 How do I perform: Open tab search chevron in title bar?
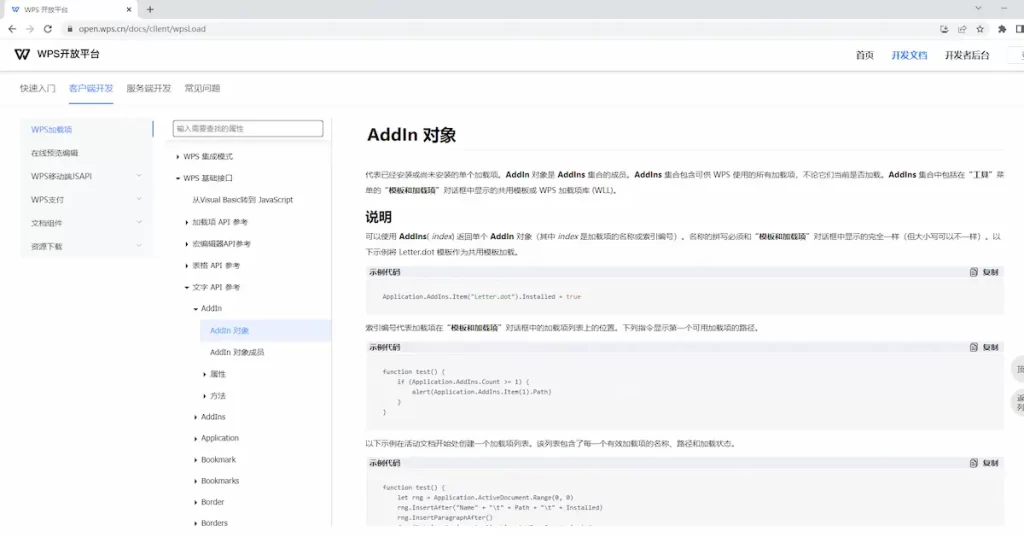tap(978, 8)
